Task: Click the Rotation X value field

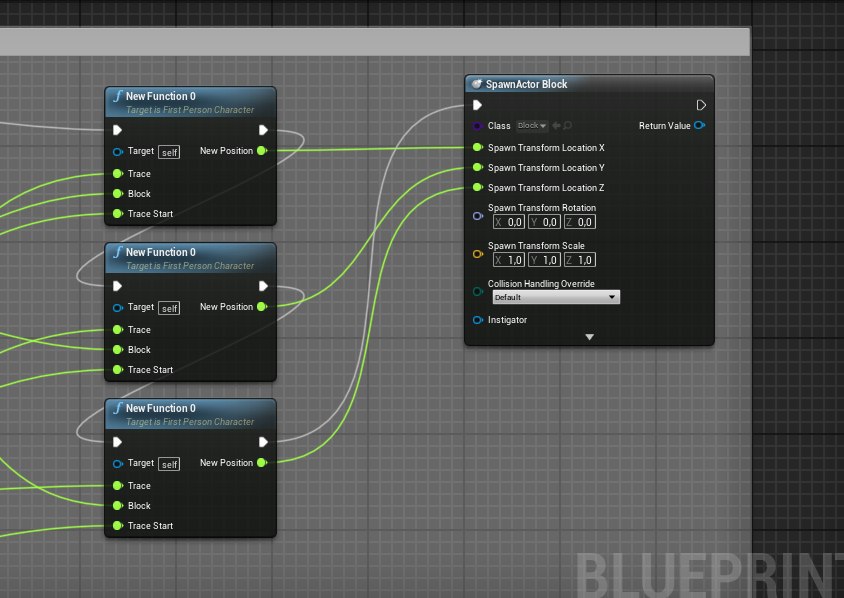Action: [509, 222]
